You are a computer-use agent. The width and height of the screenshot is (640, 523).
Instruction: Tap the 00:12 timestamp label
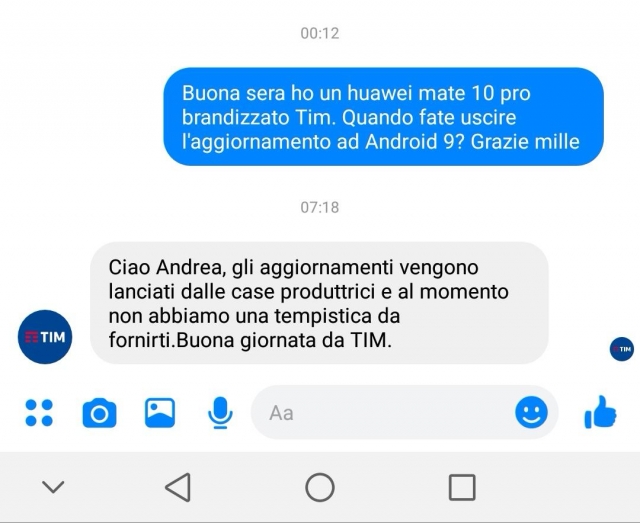[320, 33]
